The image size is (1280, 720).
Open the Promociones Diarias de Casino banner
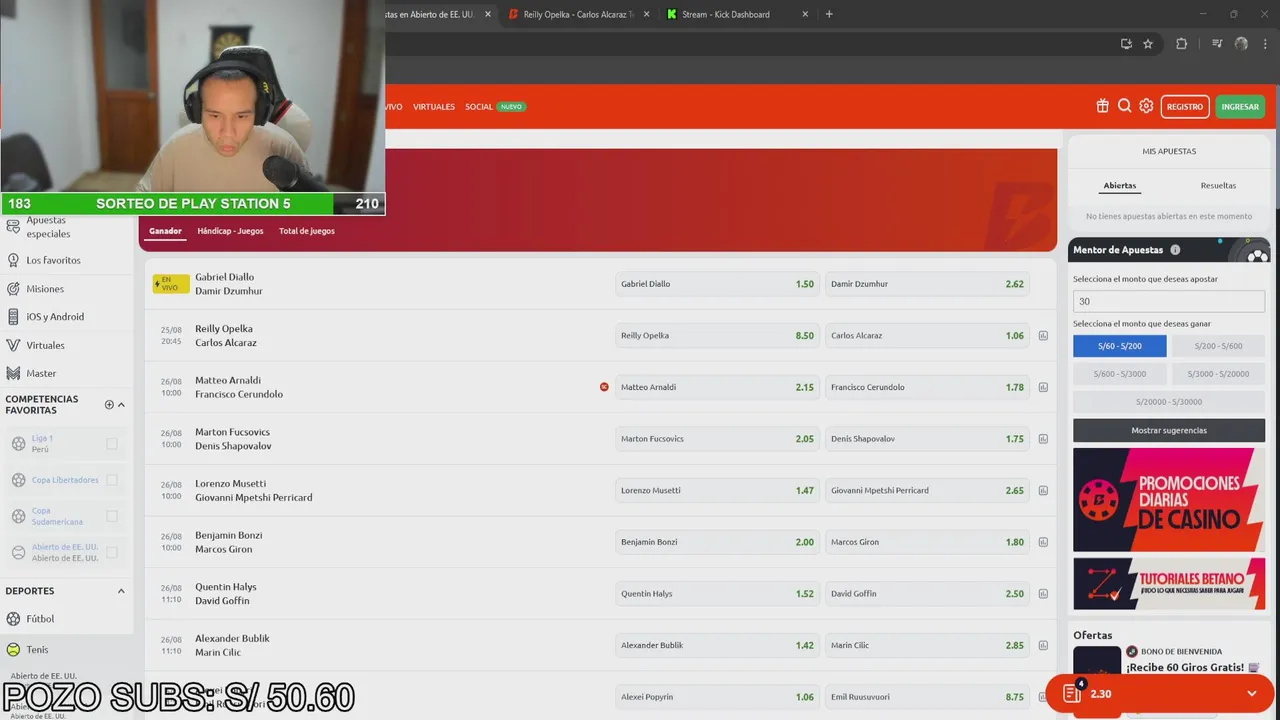[x=1169, y=499]
